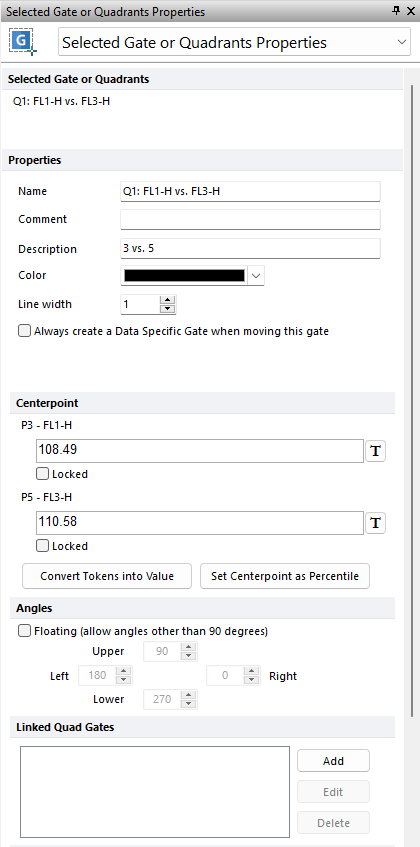Add a linked quad gate

(334, 761)
